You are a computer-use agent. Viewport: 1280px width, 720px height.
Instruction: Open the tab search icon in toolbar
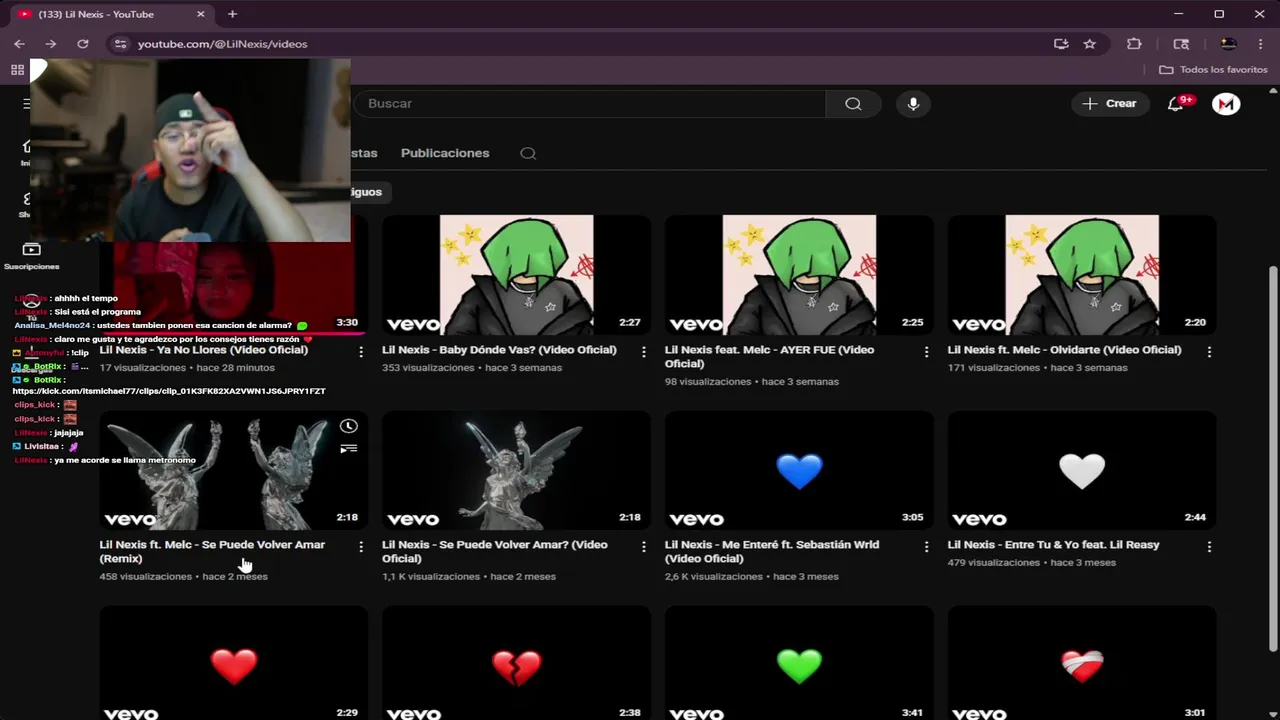1181,44
